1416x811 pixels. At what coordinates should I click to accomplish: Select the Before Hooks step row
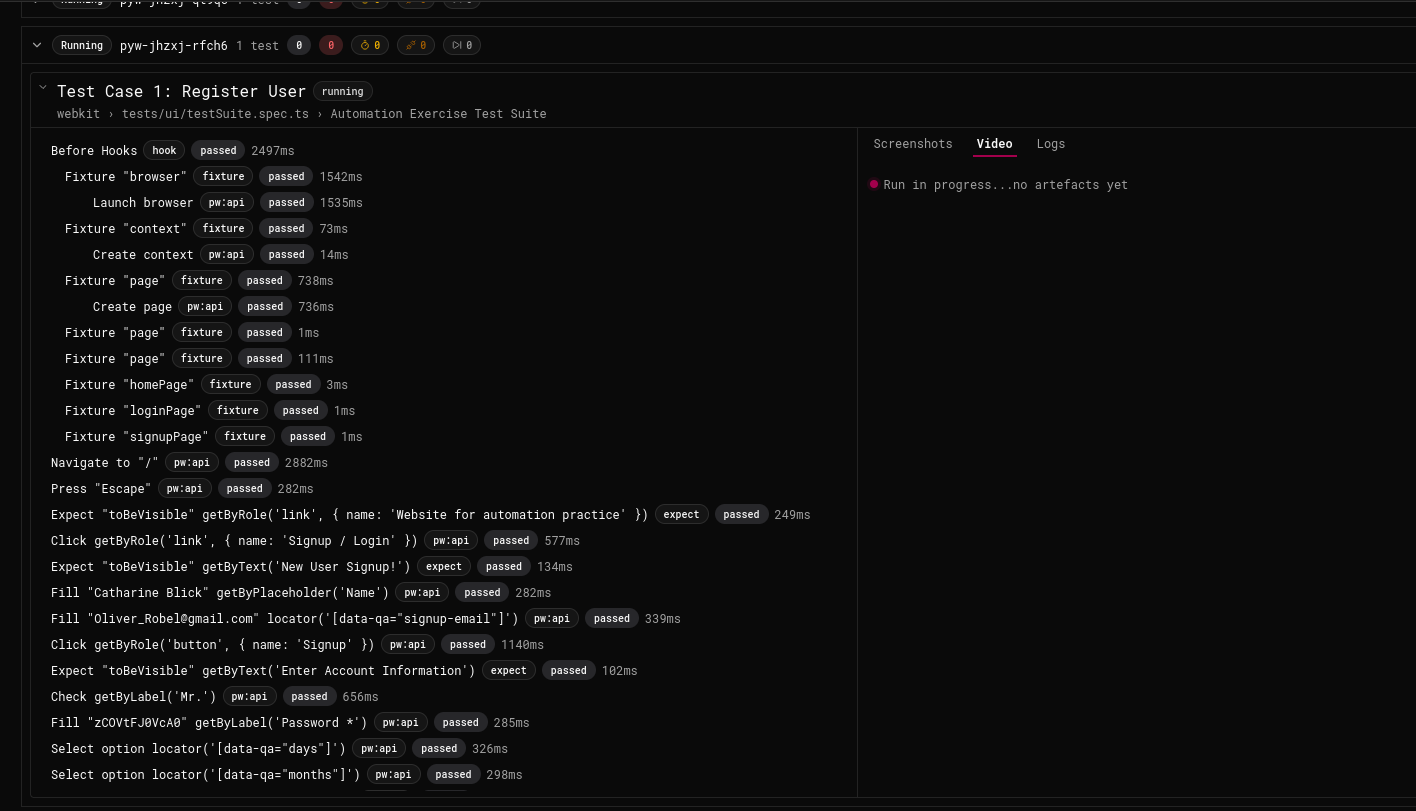(x=173, y=151)
